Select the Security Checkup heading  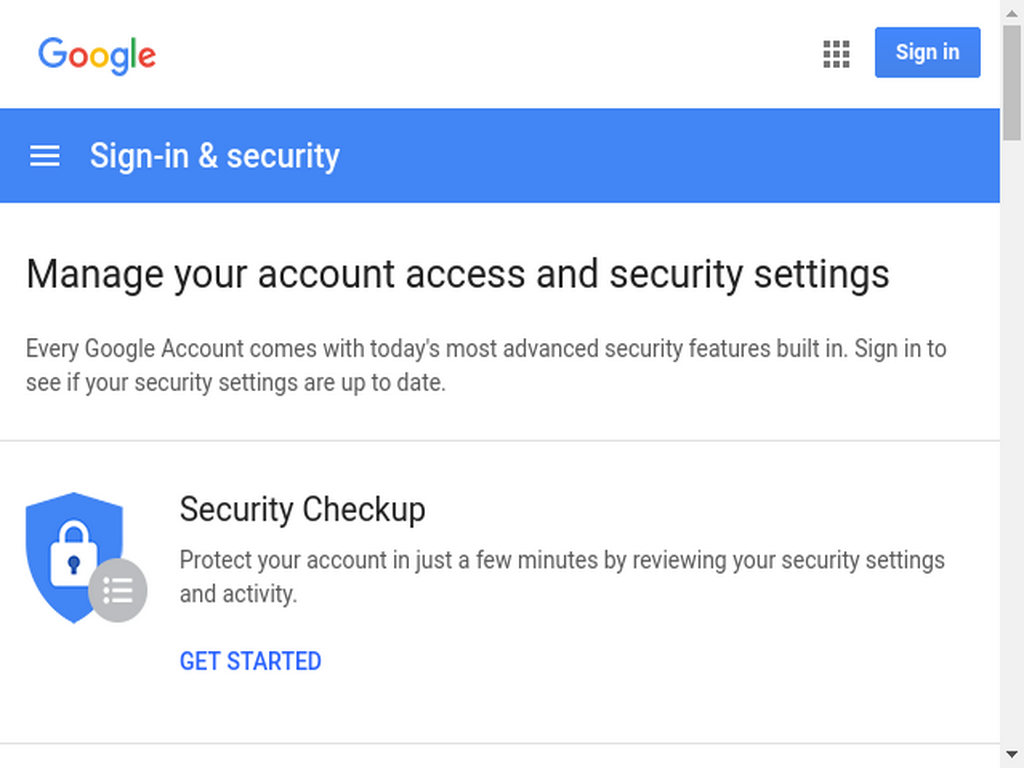pyautogui.click(x=302, y=509)
